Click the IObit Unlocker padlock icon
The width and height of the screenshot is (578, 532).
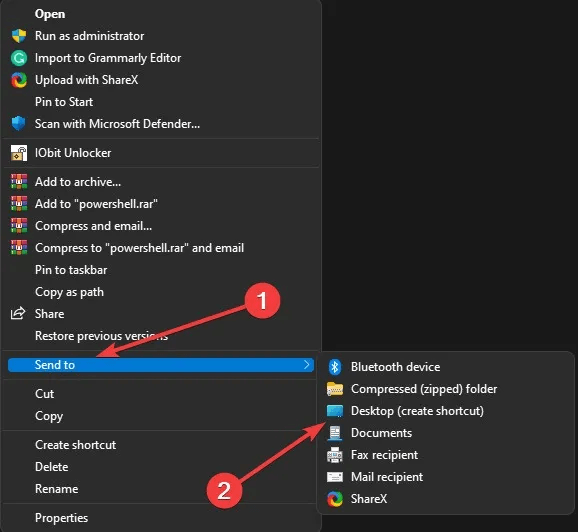19,153
